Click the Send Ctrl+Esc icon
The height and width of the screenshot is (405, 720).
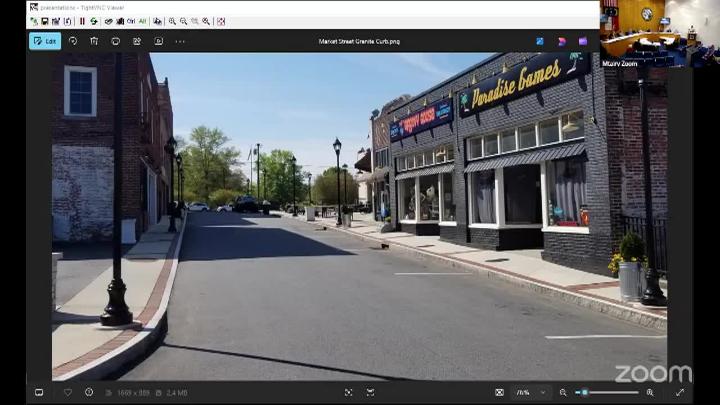(120, 22)
